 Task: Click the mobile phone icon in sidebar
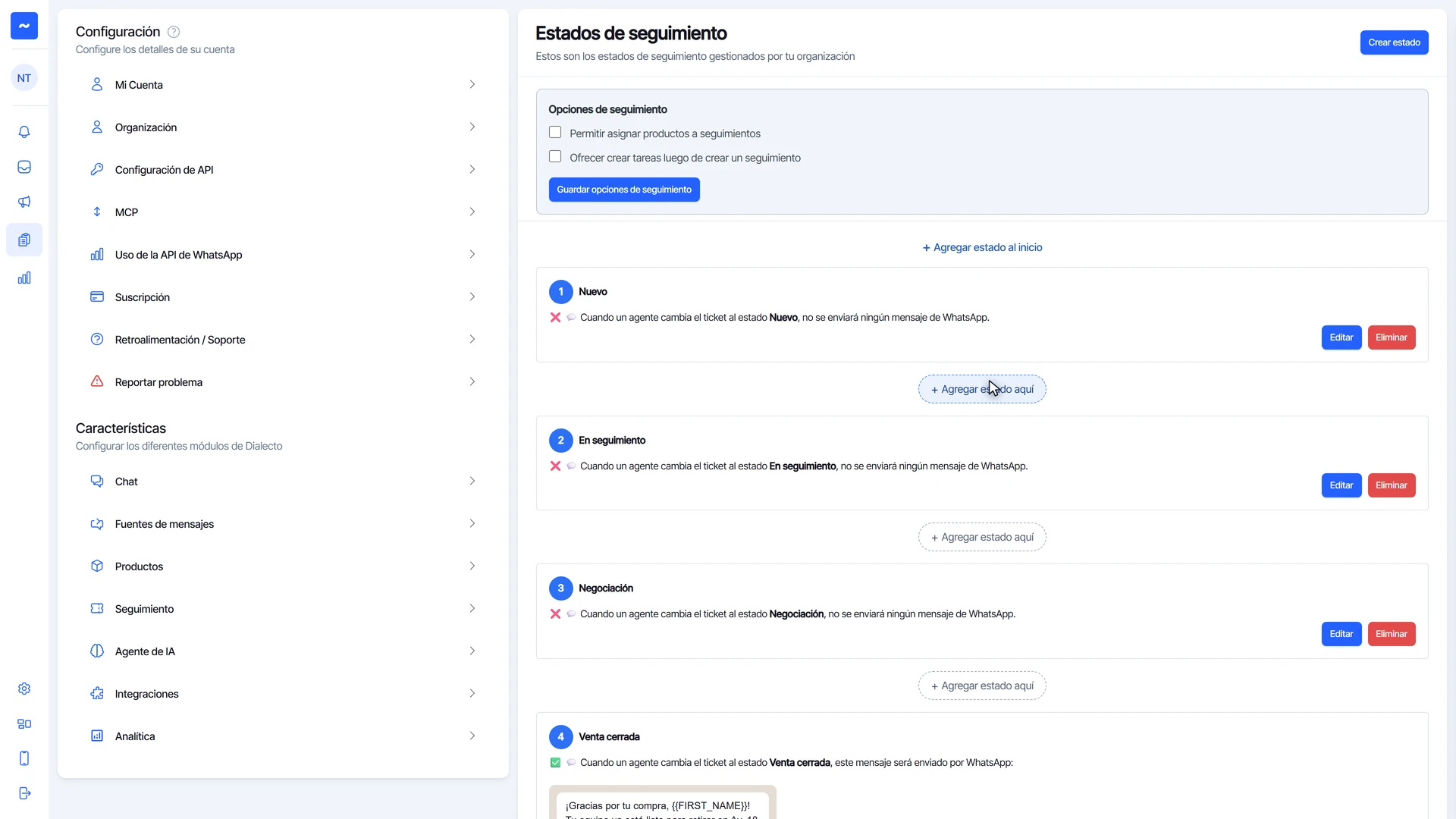pos(24,758)
